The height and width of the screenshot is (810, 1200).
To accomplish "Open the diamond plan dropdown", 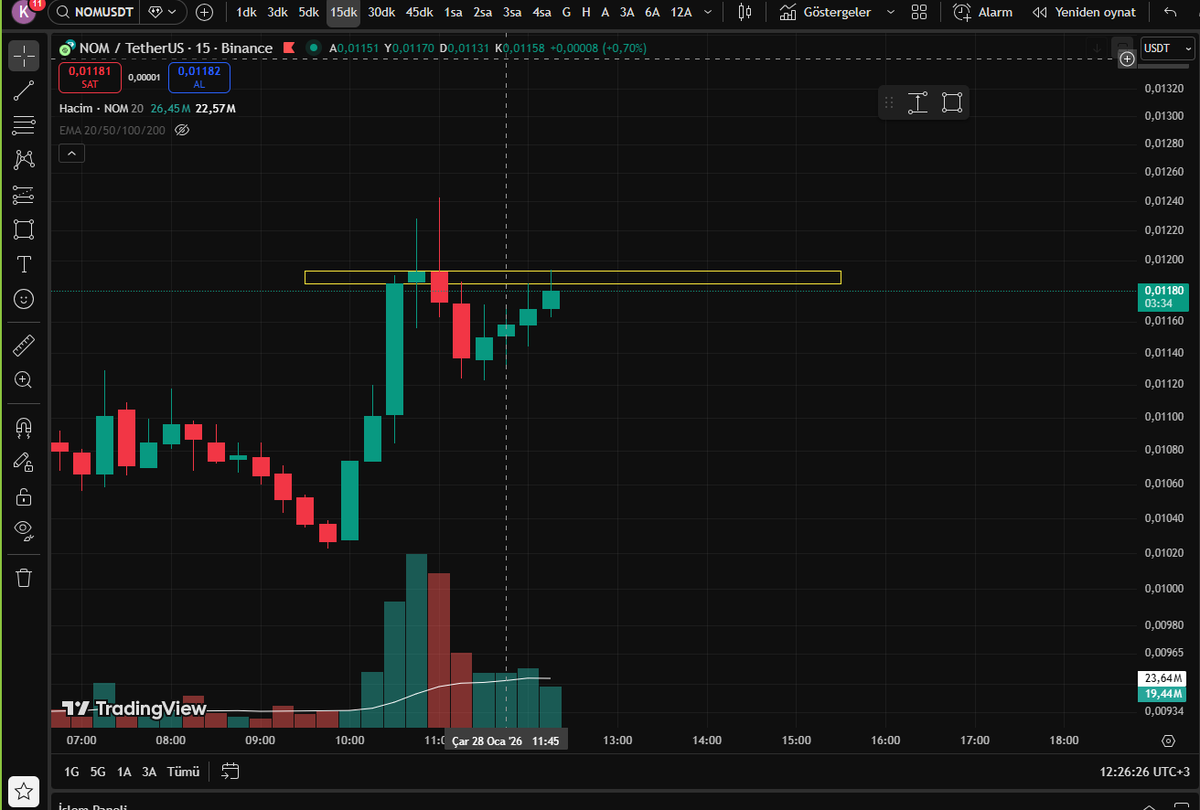I will pyautogui.click(x=164, y=12).
